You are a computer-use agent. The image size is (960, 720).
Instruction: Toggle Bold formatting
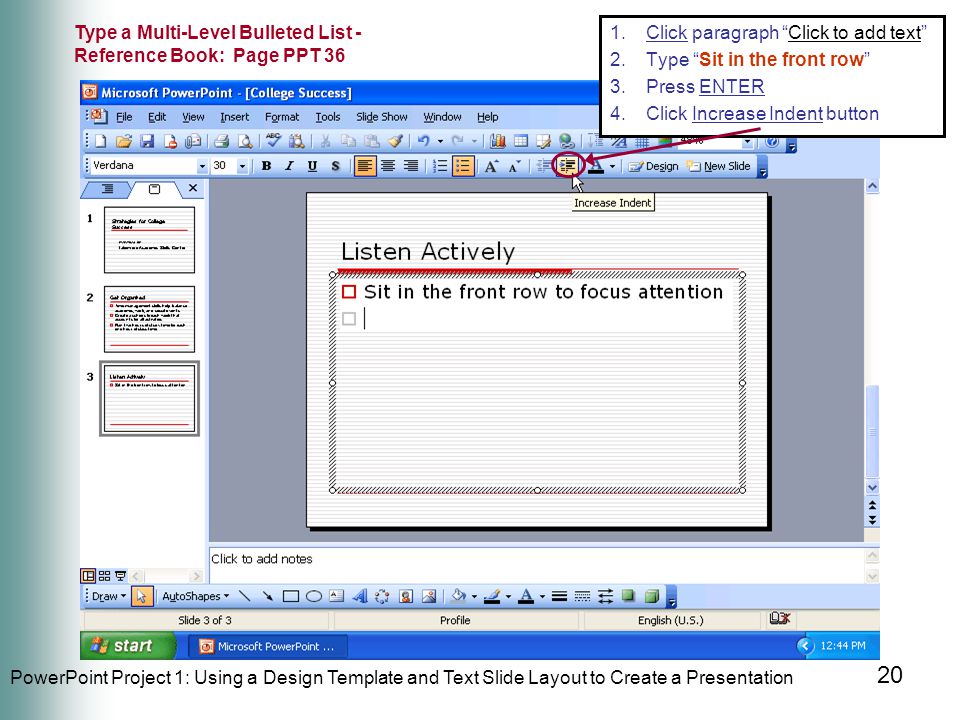tap(266, 166)
